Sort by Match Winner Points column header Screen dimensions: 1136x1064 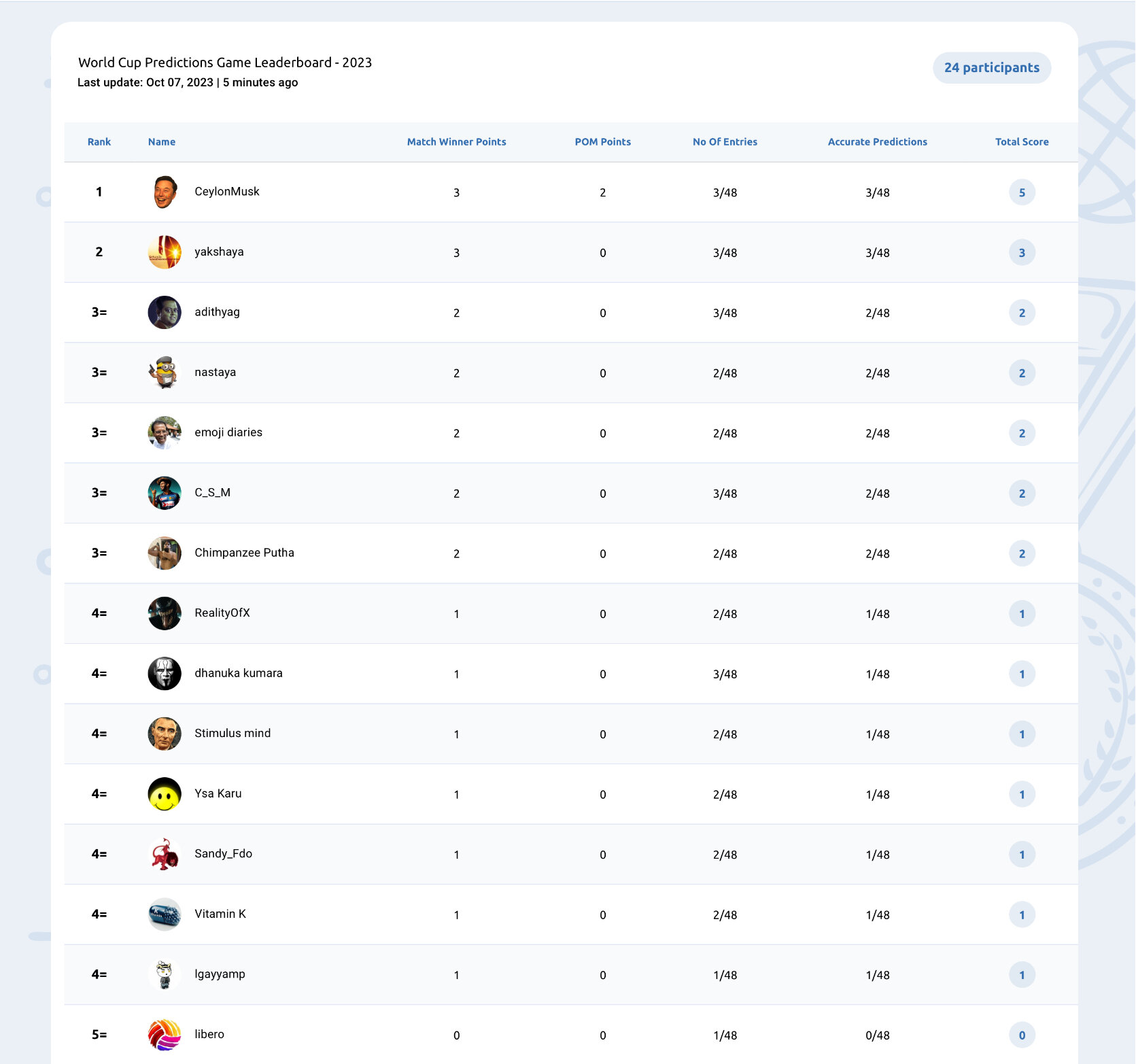457,142
